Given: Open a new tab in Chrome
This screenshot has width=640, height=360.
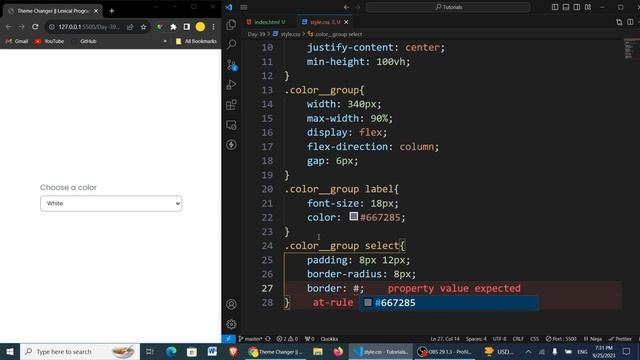Looking at the screenshot, I should coord(111,11).
